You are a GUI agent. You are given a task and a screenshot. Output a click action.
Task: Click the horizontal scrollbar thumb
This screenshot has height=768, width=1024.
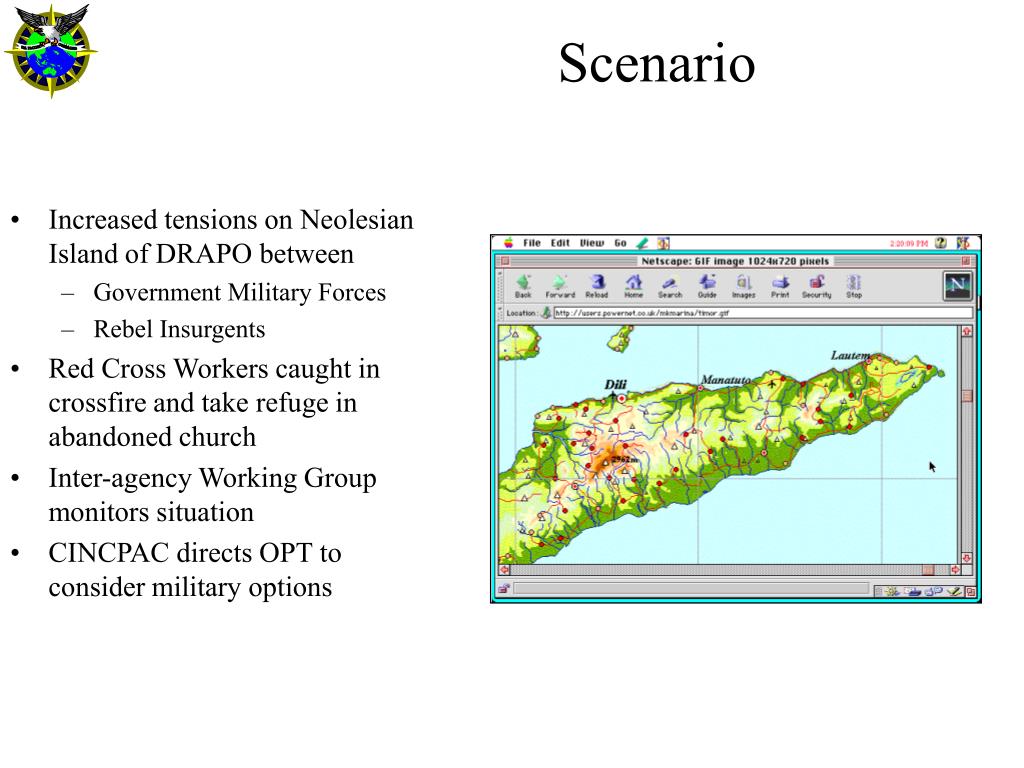928,569
